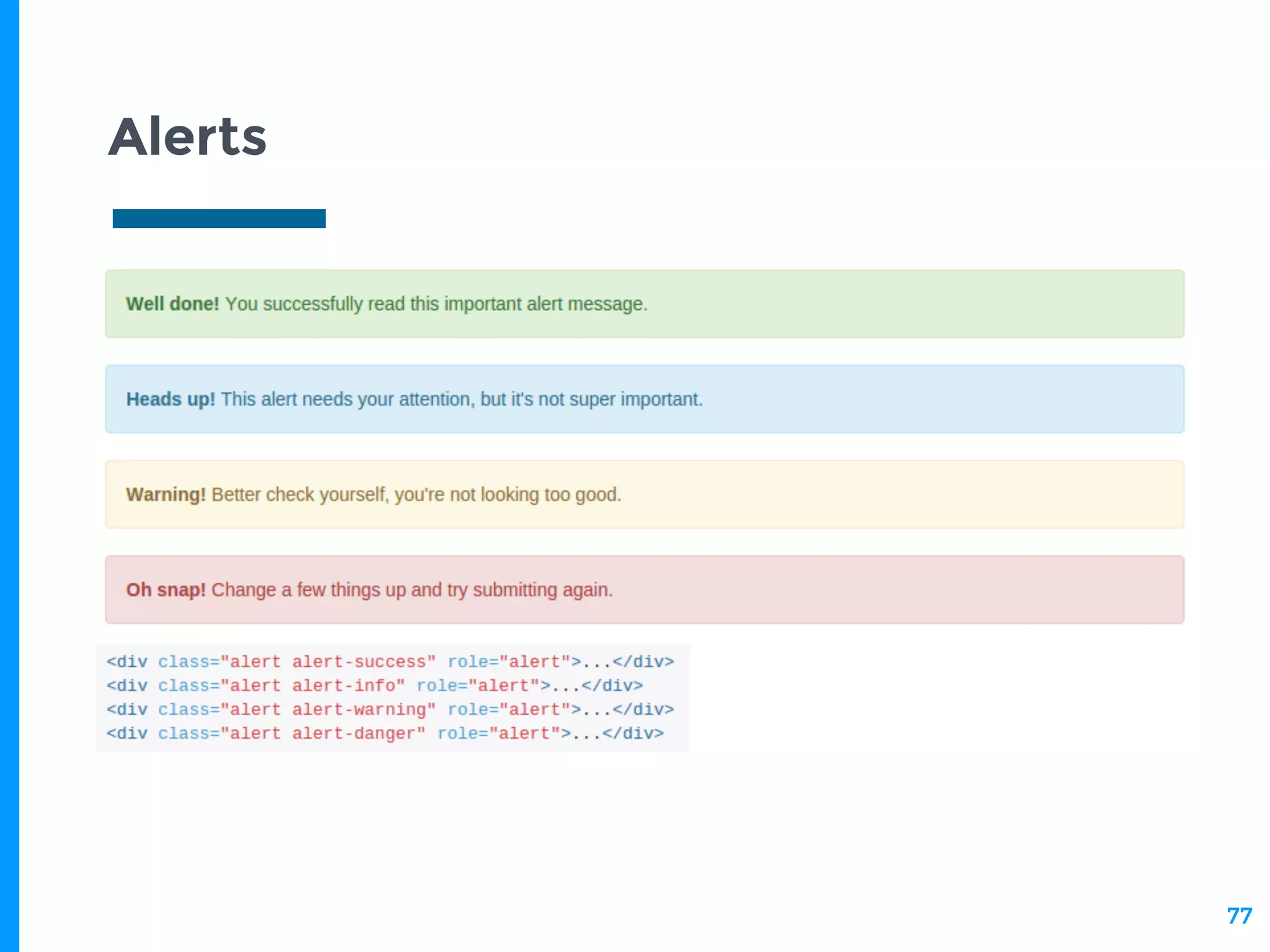Click the bold "Oh snap!" text
Screen dimensions: 1270x952
pos(166,590)
